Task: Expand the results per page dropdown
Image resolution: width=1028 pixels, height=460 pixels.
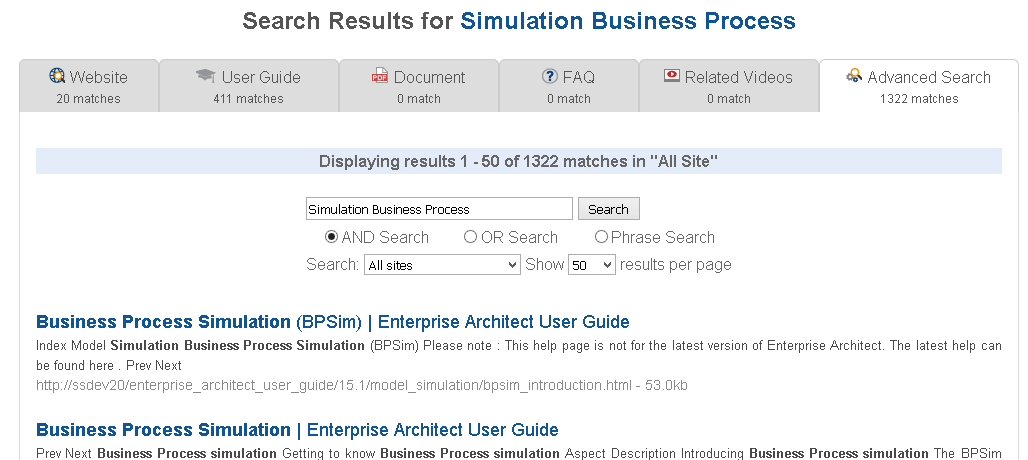Action: 591,265
